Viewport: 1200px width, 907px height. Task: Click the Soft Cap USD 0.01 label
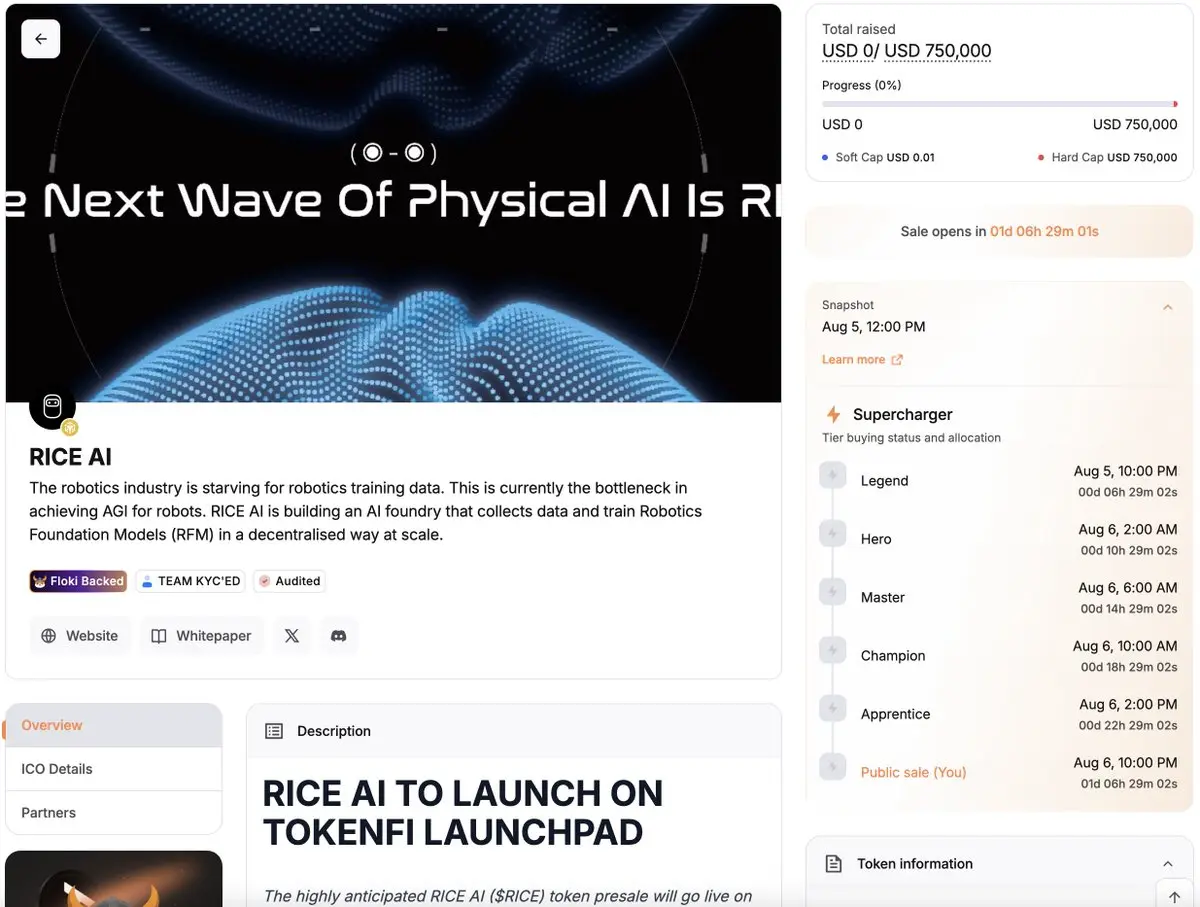878,157
